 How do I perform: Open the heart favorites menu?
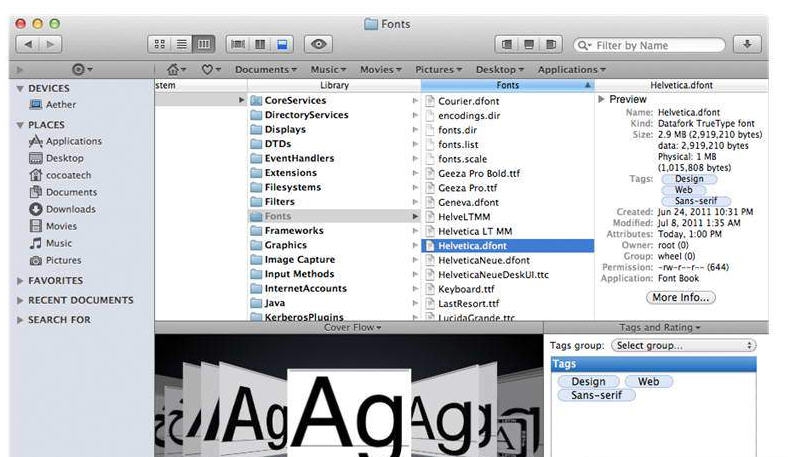point(211,69)
